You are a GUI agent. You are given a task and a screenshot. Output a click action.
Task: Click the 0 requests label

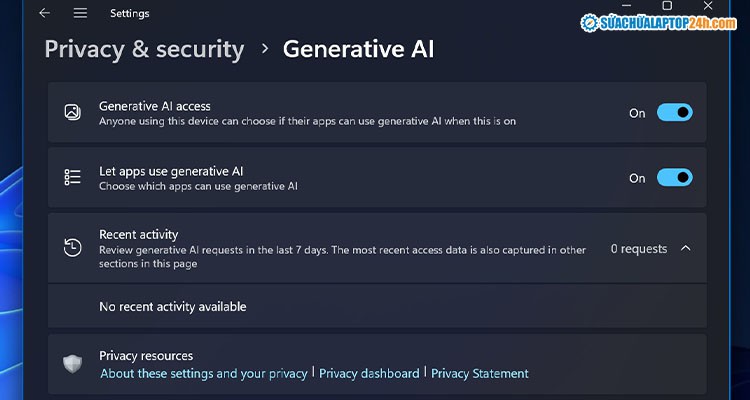[638, 249]
